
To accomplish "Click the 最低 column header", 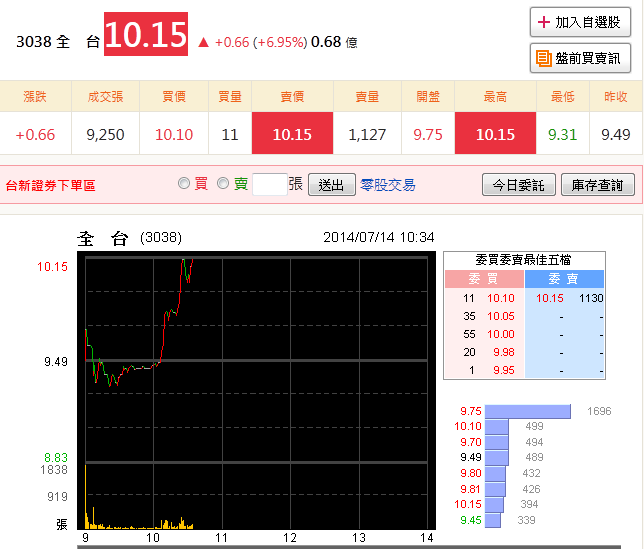I will [x=563, y=96].
